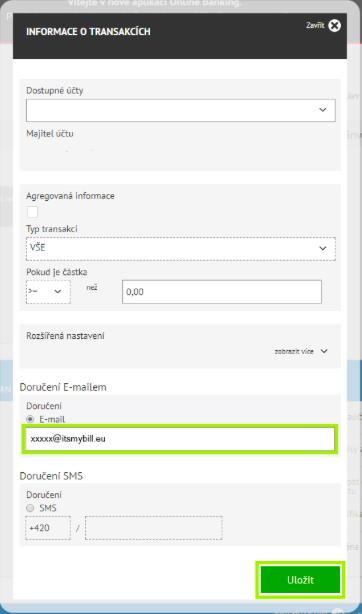The image size is (362, 614).
Task: Expand Rozšířená nastavení via the chevron
Action: coord(324,351)
